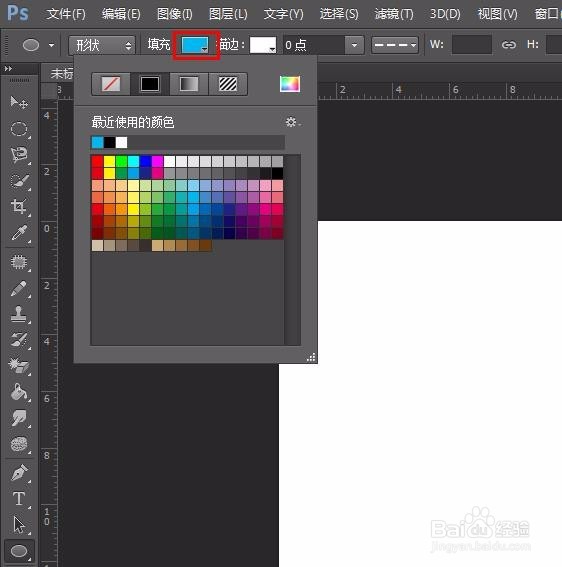This screenshot has width=562, height=567.
Task: Set fill type to No Color
Action: [111, 84]
